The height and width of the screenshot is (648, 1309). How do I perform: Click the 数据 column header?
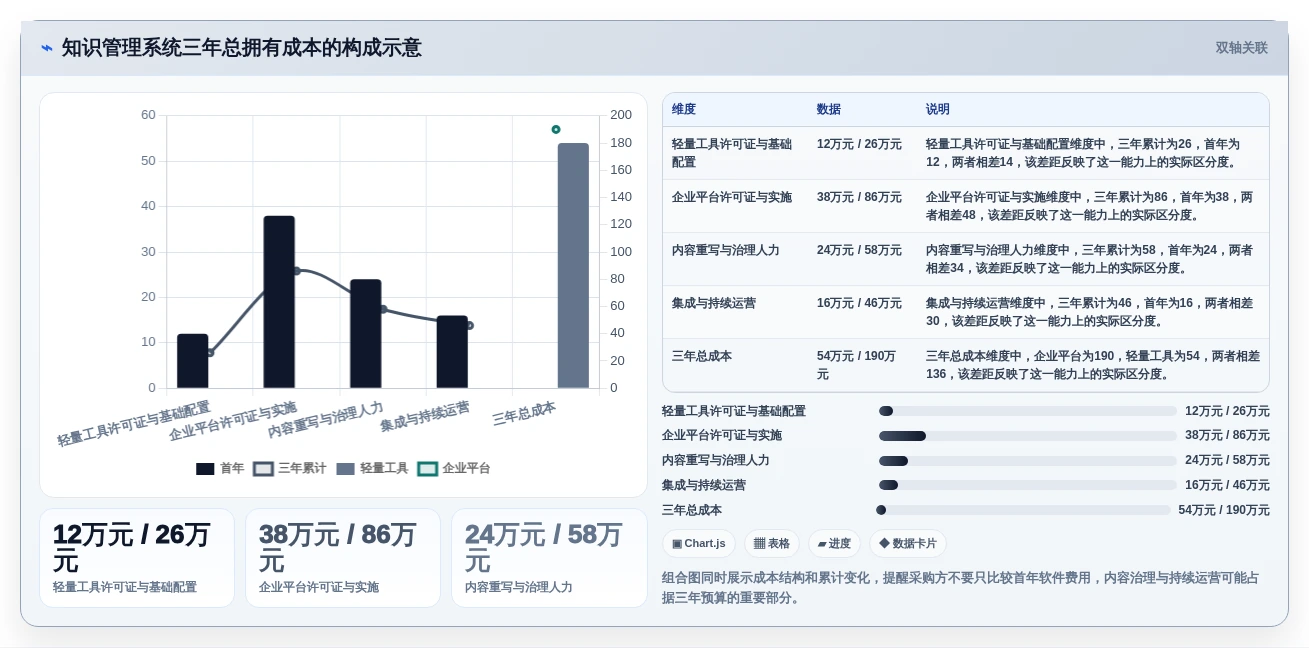(x=829, y=109)
